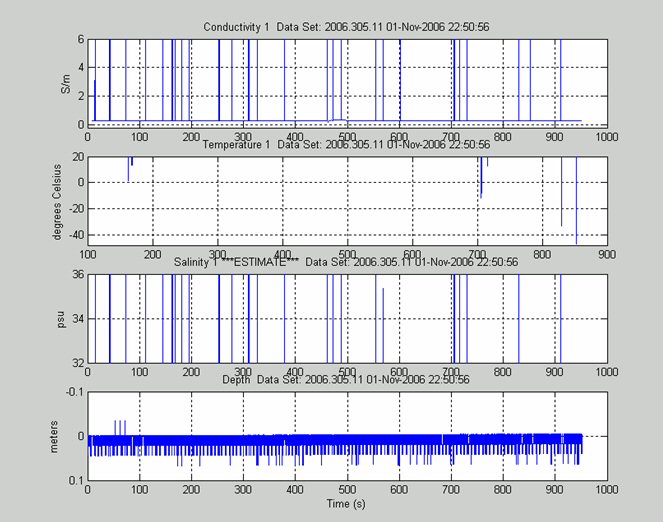Click the 900 tick ending the Temperature x-axis

click(607, 254)
